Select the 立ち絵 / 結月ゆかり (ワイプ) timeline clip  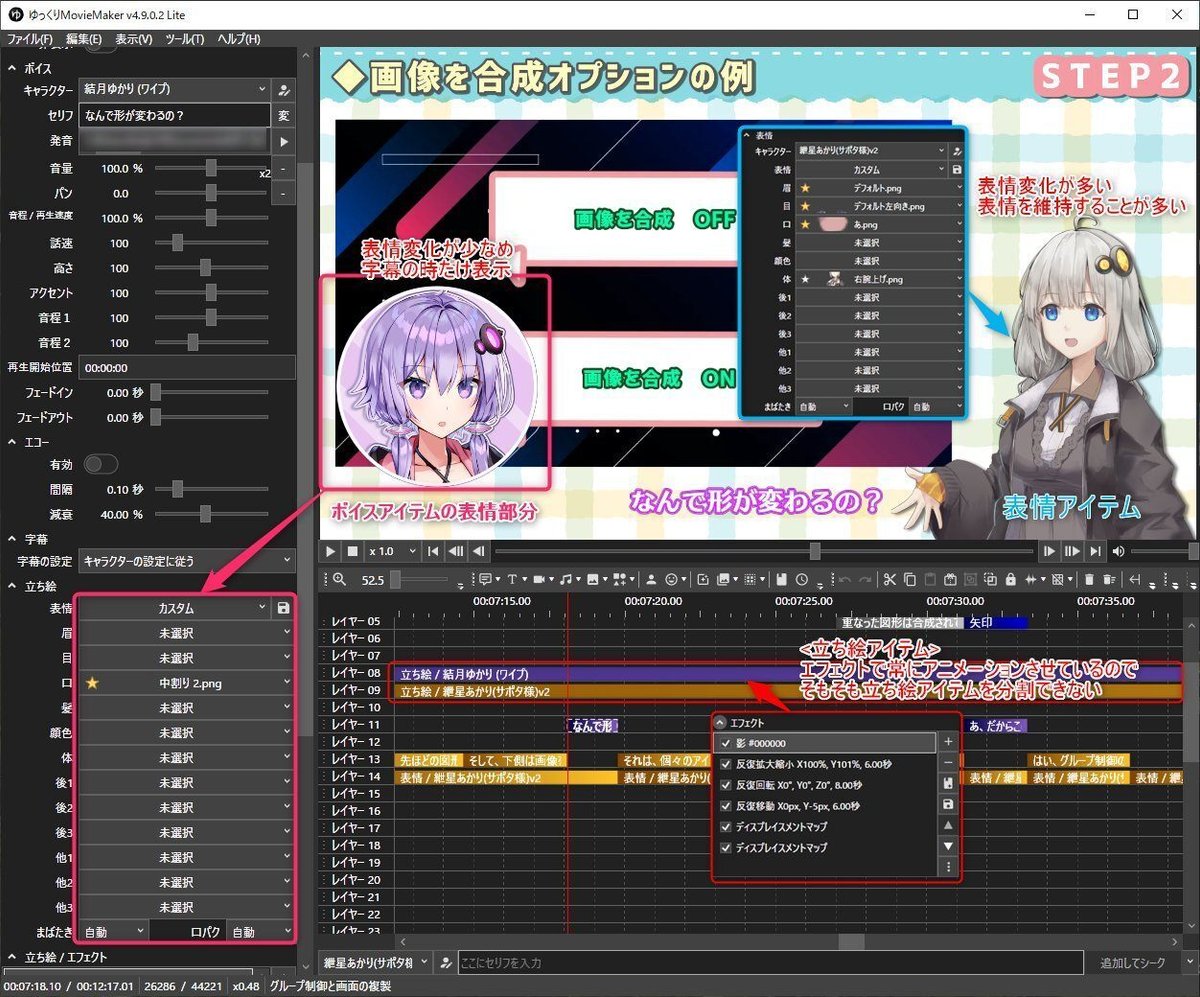tap(787, 674)
